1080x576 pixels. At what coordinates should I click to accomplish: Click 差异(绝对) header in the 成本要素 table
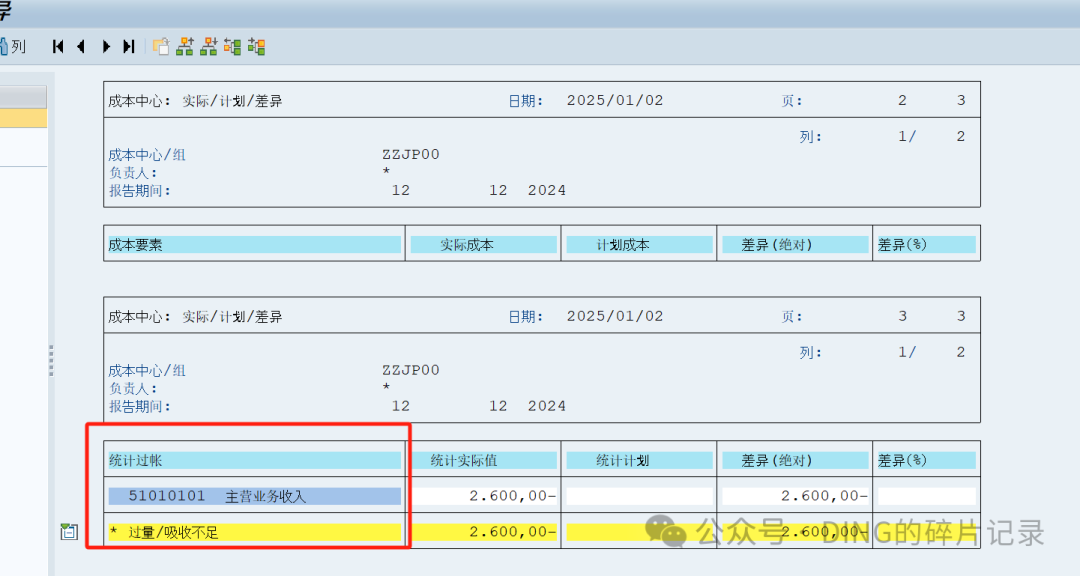[x=795, y=245]
